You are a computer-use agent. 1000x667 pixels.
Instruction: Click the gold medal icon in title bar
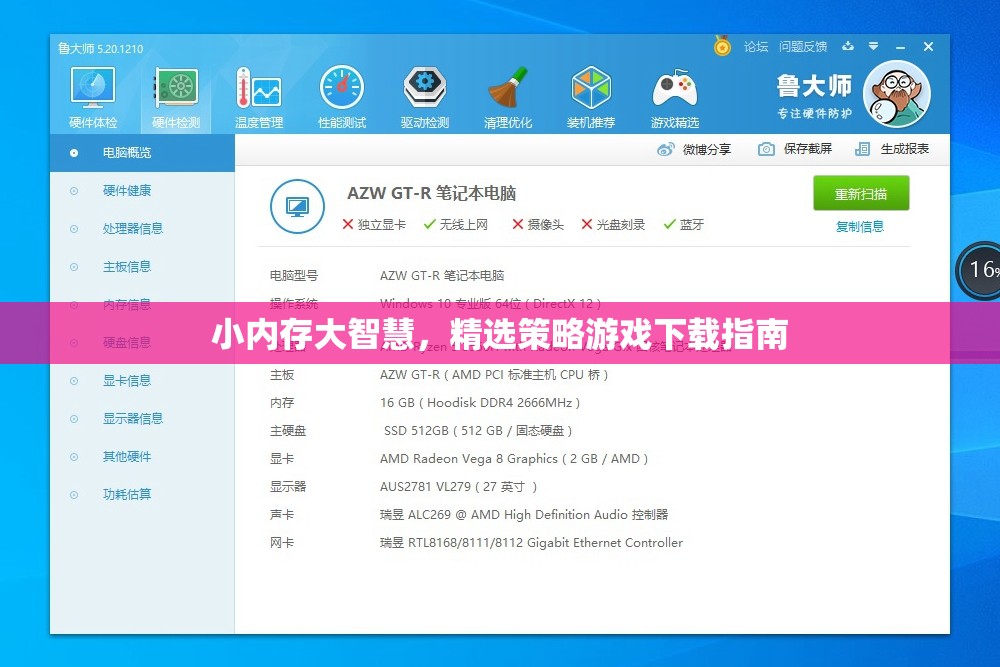[722, 45]
